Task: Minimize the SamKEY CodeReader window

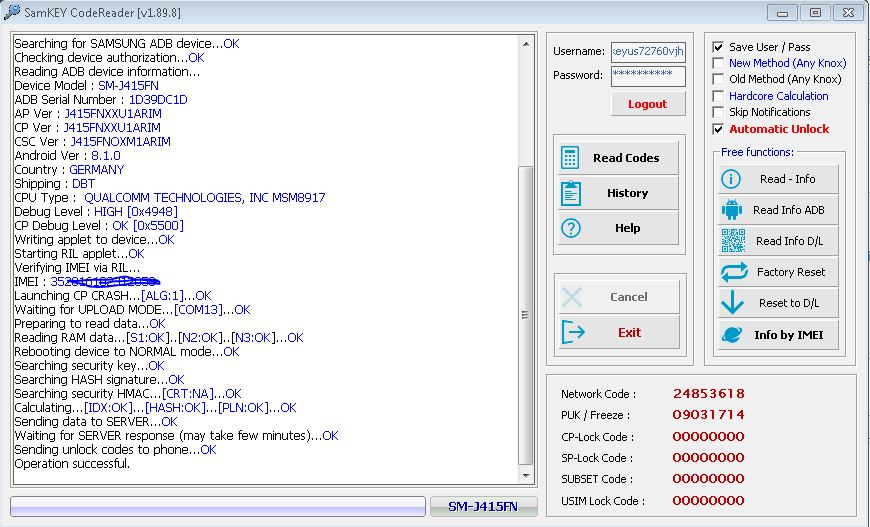Action: pyautogui.click(x=782, y=13)
